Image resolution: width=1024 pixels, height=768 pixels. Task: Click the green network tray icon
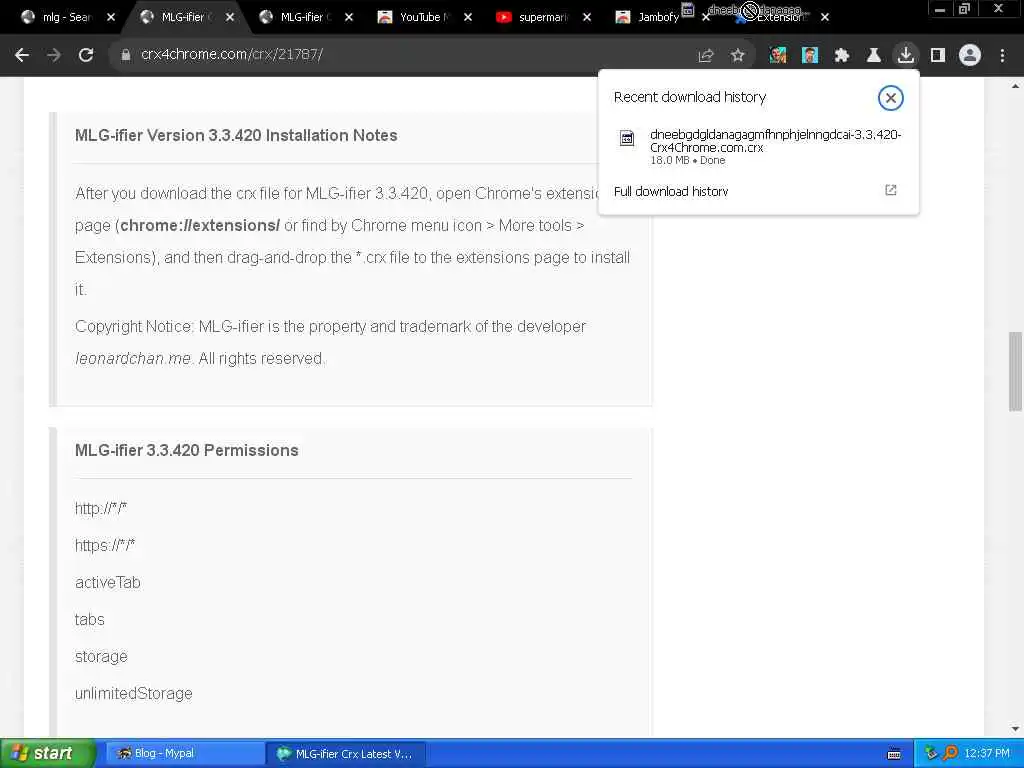point(931,753)
